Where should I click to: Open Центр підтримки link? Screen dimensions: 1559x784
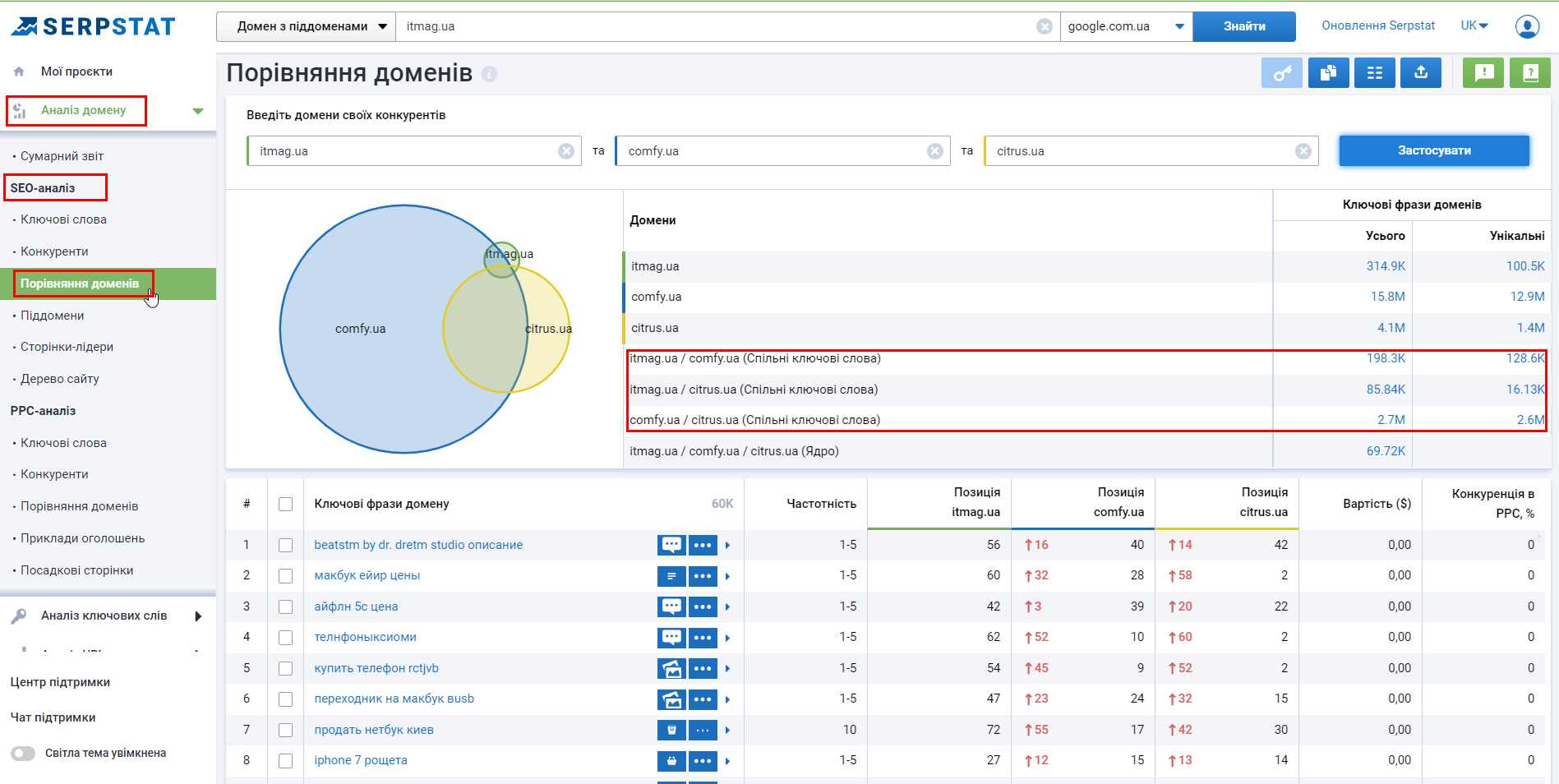point(60,682)
